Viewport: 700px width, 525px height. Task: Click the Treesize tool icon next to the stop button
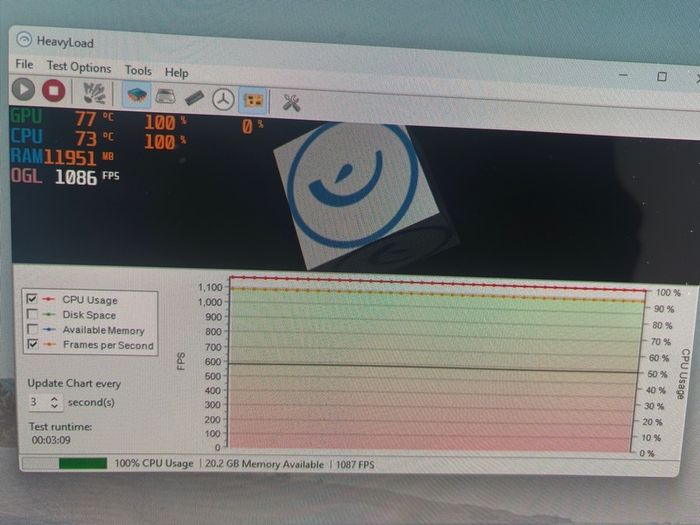pos(94,93)
